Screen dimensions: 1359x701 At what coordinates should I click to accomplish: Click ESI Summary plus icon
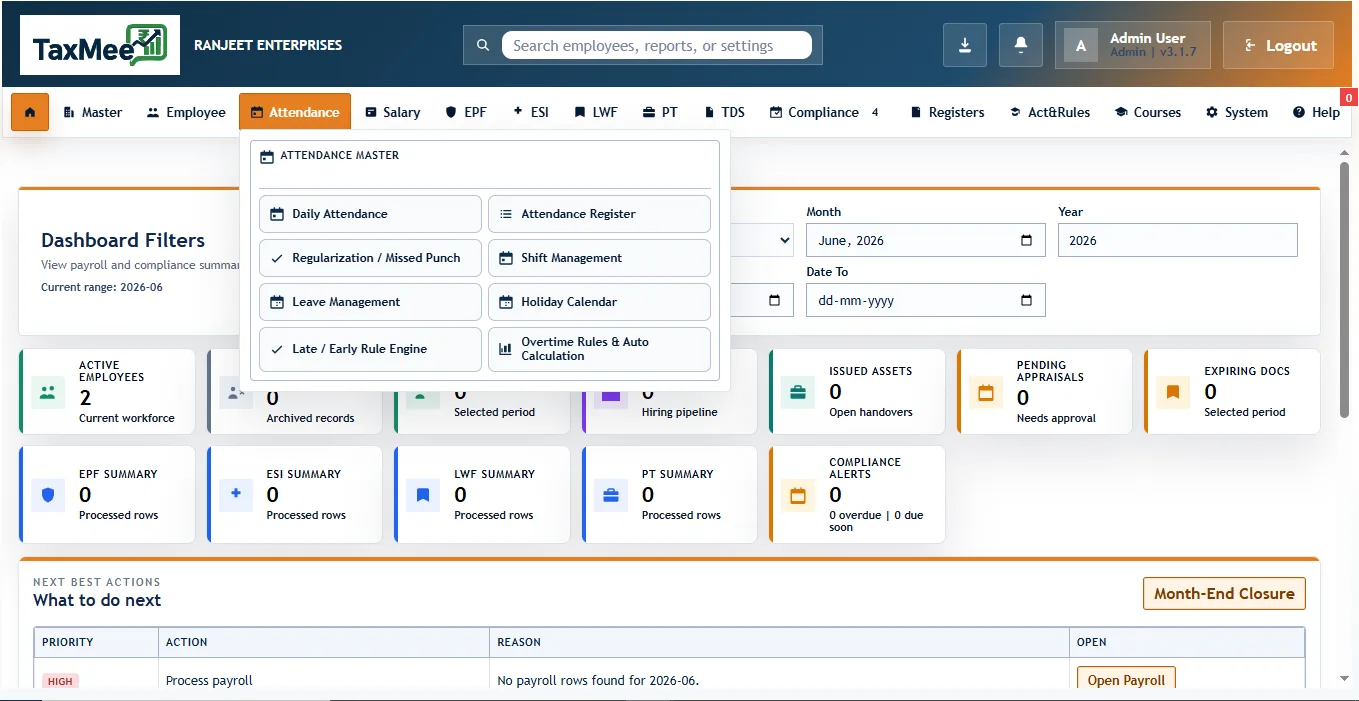[236, 495]
